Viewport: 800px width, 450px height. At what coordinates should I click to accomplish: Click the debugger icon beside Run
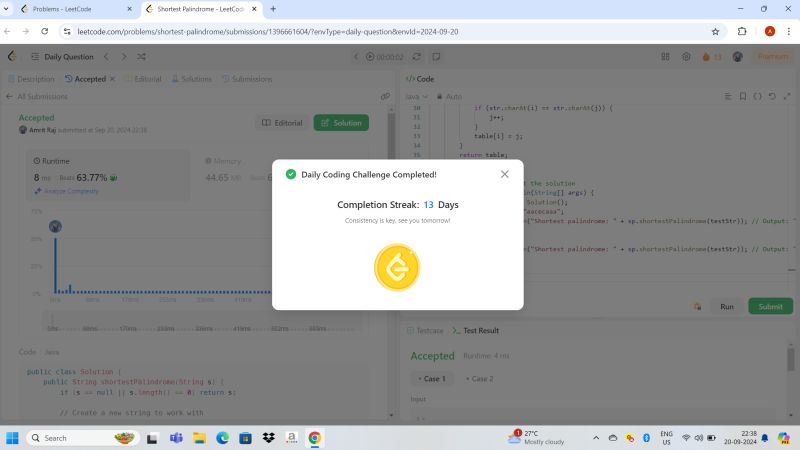[697, 307]
